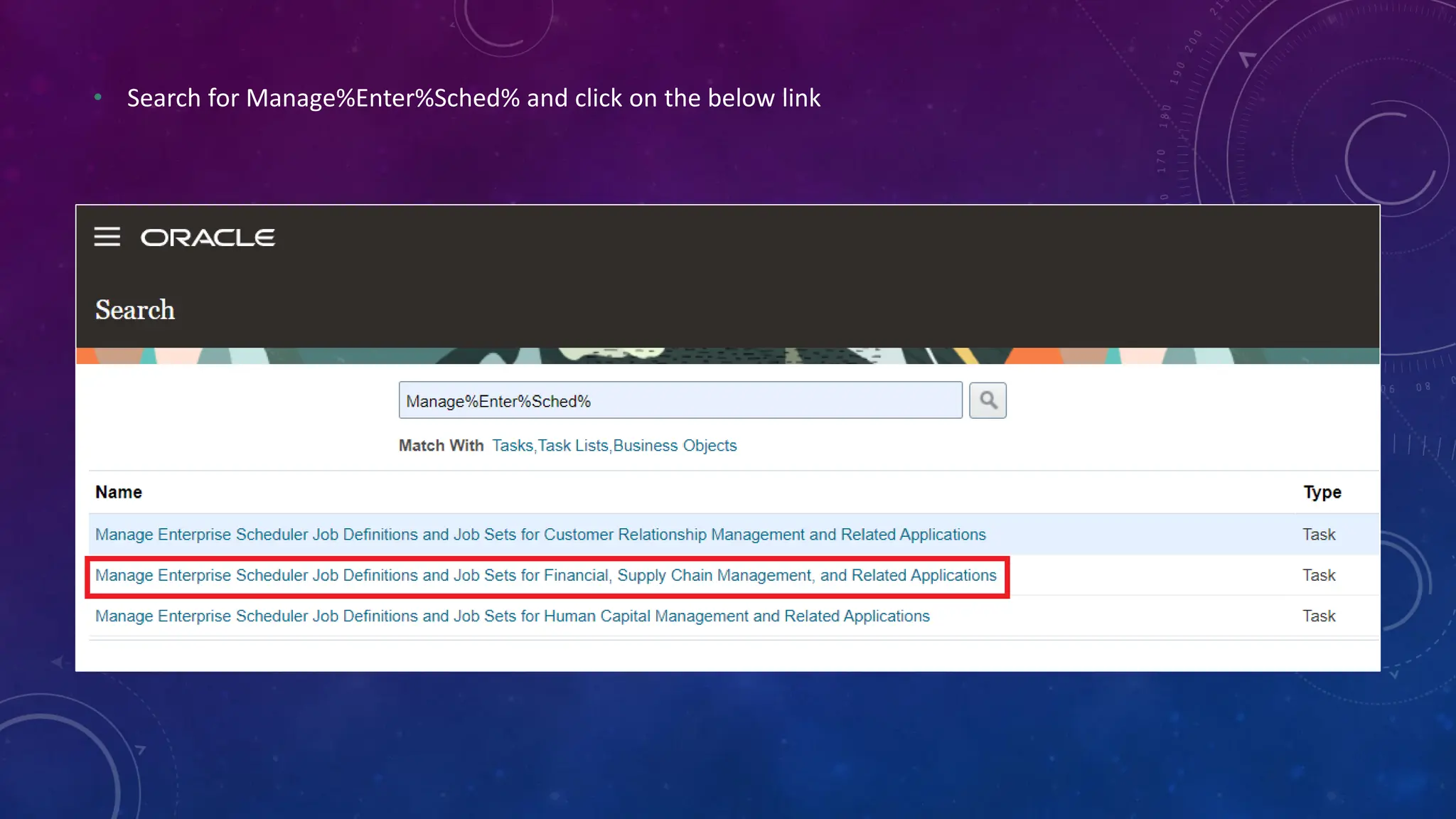Open the Human Capital Management scheduler task
The image size is (1456, 819).
click(513, 616)
